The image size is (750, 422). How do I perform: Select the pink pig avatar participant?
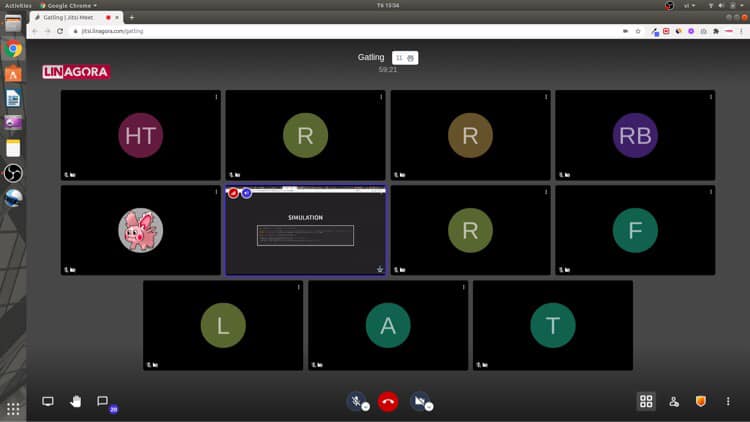pyautogui.click(x=141, y=230)
